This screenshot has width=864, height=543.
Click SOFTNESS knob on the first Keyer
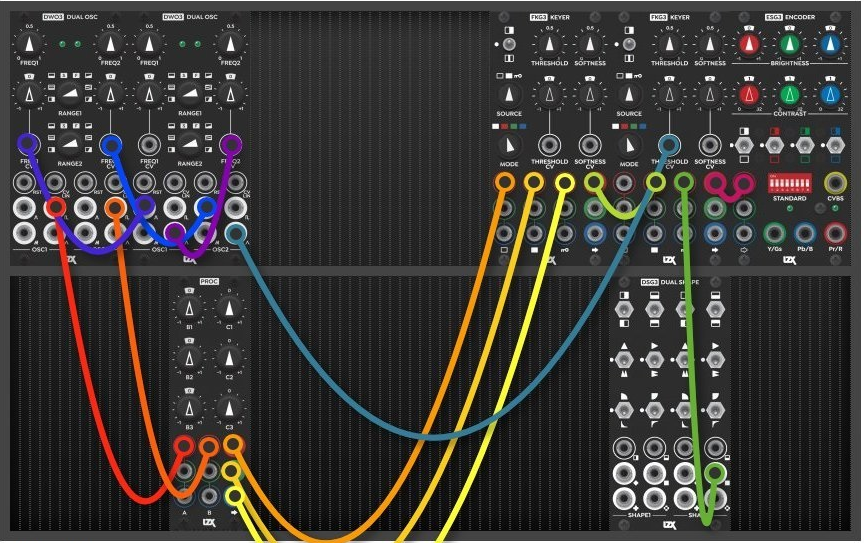590,45
